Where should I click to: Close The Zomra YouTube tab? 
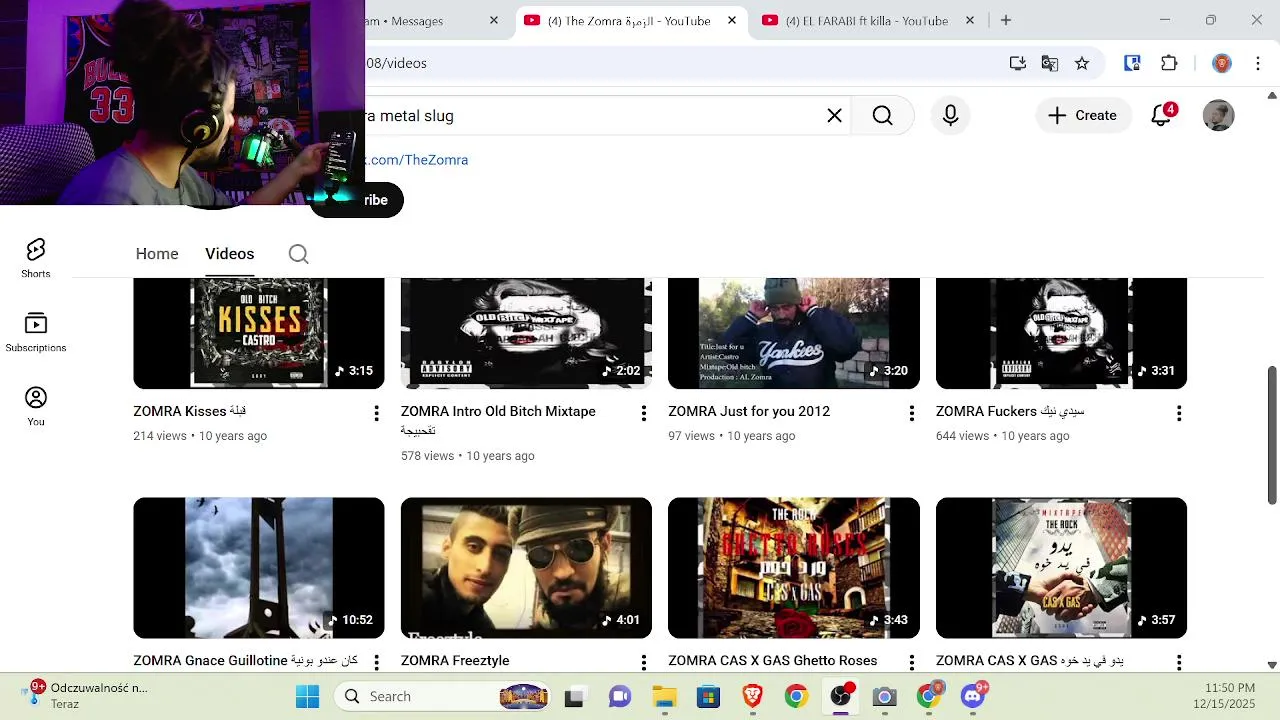732,20
